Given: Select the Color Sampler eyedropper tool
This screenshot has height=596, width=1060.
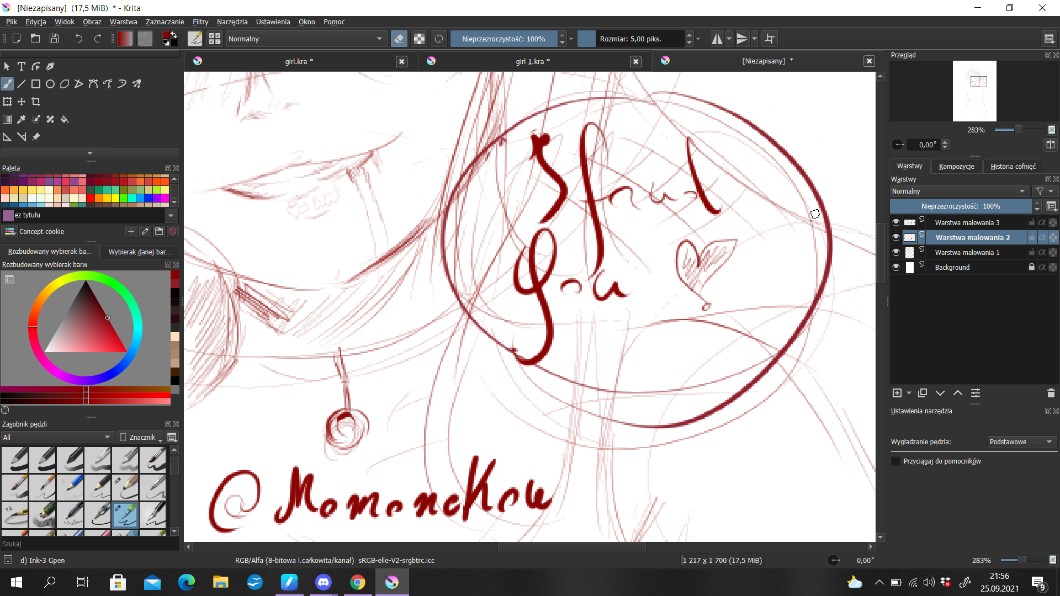Looking at the screenshot, I should pyautogui.click(x=21, y=119).
